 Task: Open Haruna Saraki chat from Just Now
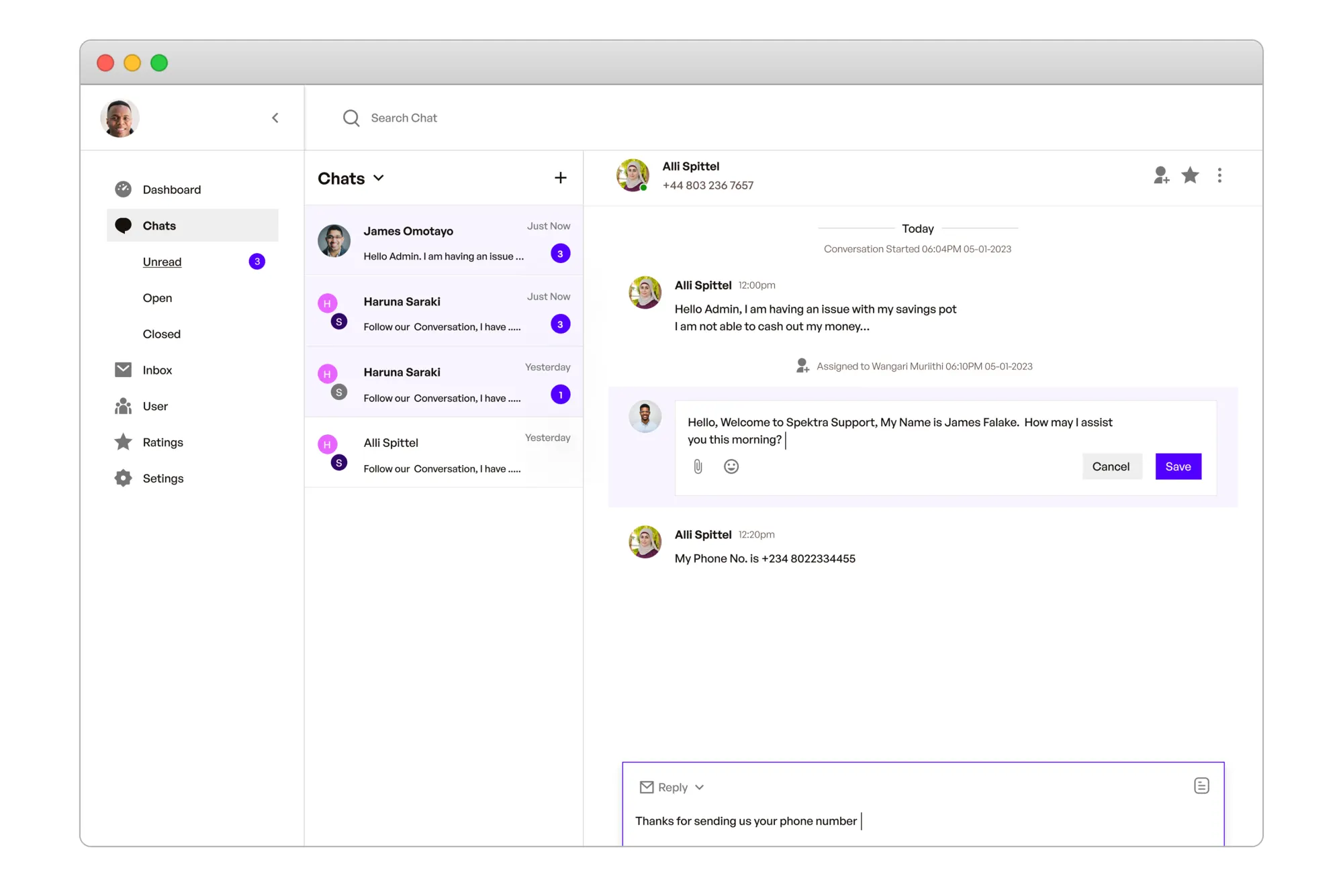444,311
